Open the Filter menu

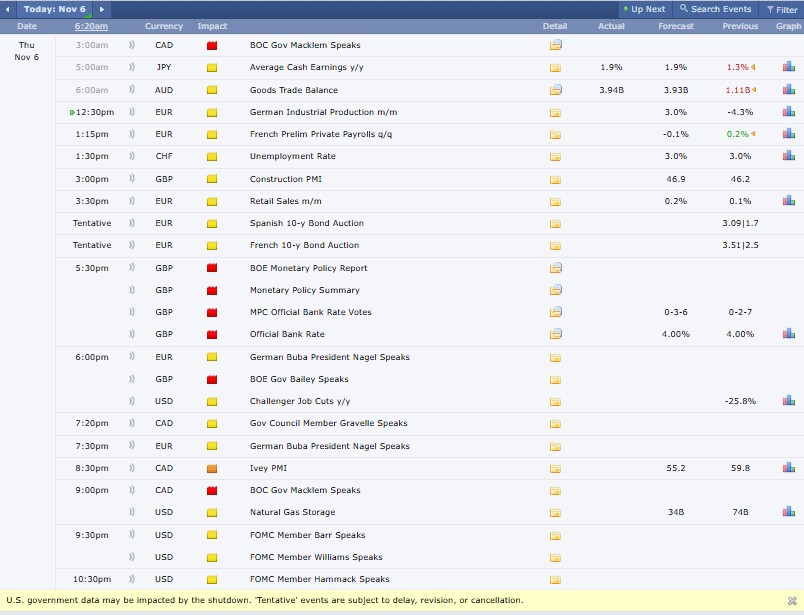782,9
